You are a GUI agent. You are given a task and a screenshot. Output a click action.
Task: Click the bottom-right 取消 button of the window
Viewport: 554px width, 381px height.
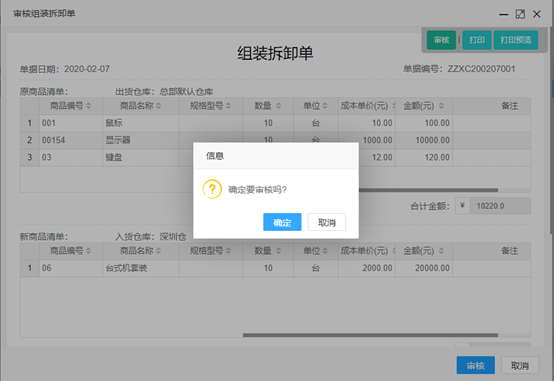pos(520,365)
